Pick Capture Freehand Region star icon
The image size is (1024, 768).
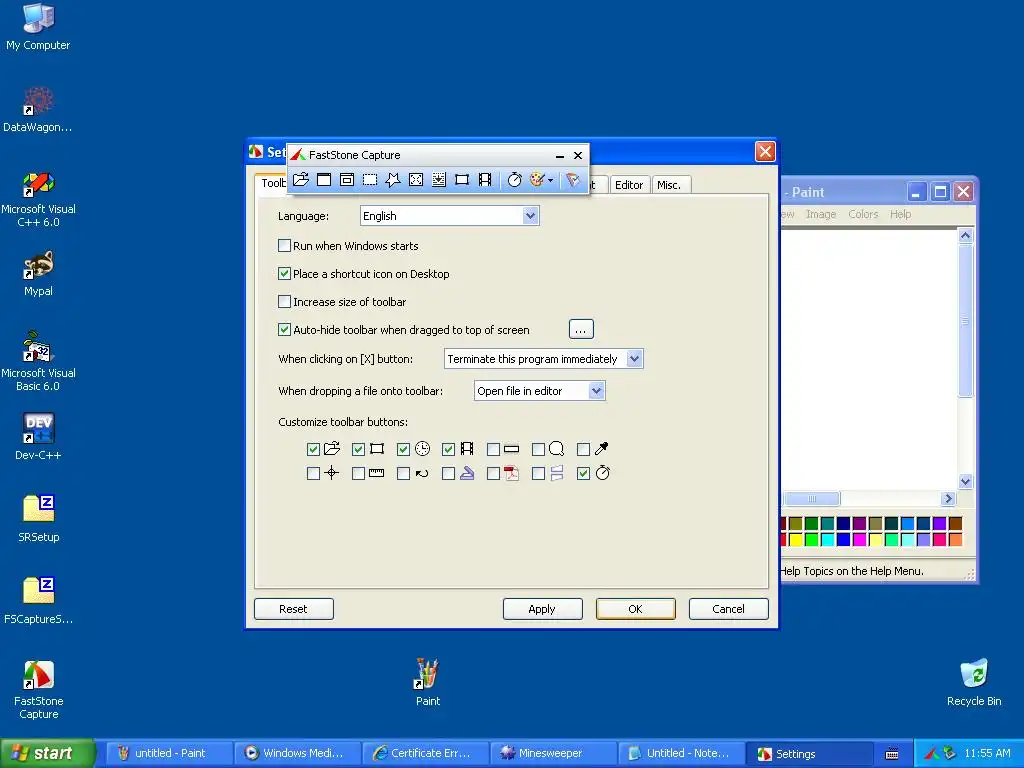(392, 180)
